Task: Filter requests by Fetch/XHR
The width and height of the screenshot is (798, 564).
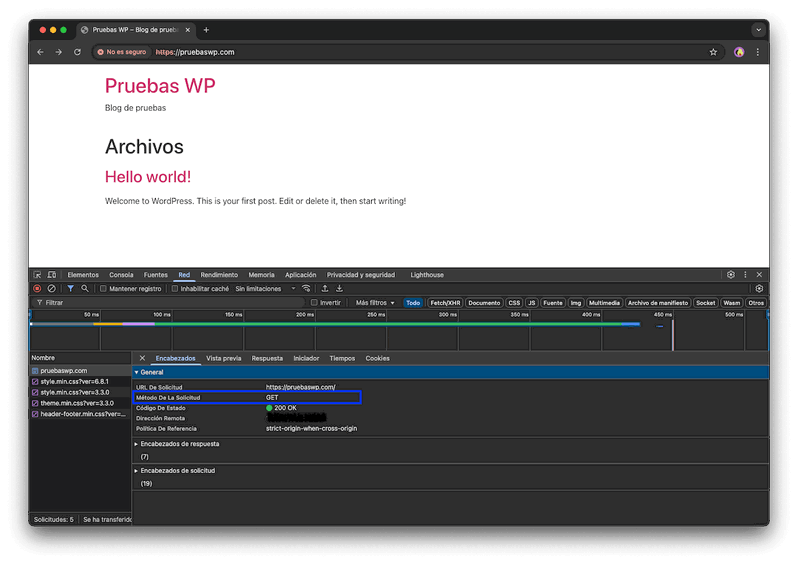Action: tap(445, 303)
